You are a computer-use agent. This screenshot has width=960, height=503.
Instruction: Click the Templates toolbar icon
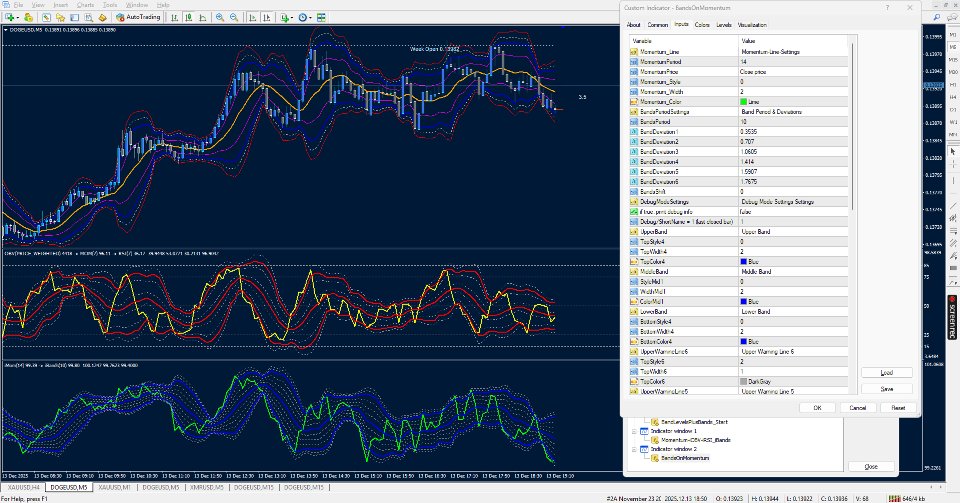pos(321,17)
